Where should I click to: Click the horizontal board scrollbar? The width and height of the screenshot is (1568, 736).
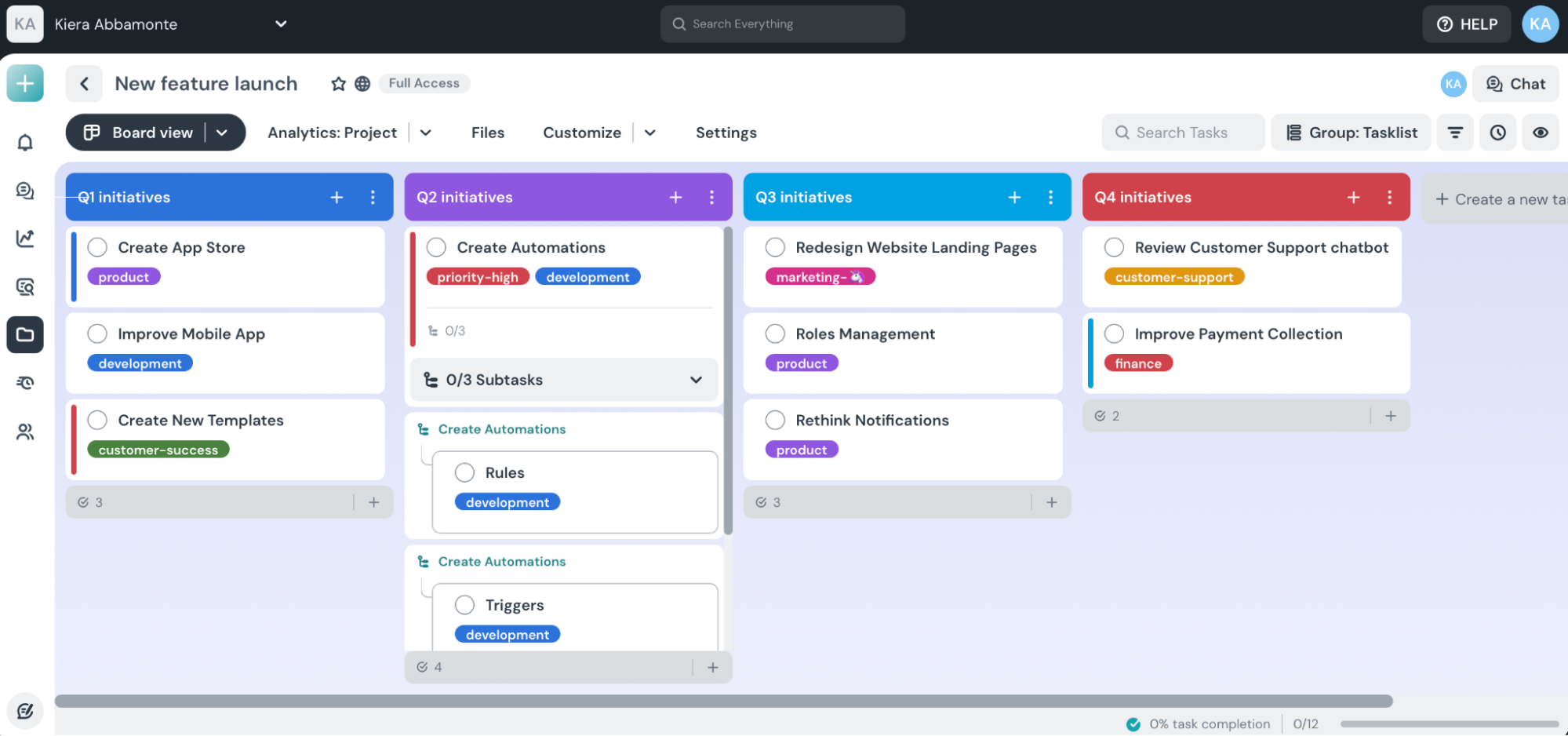tap(723, 701)
